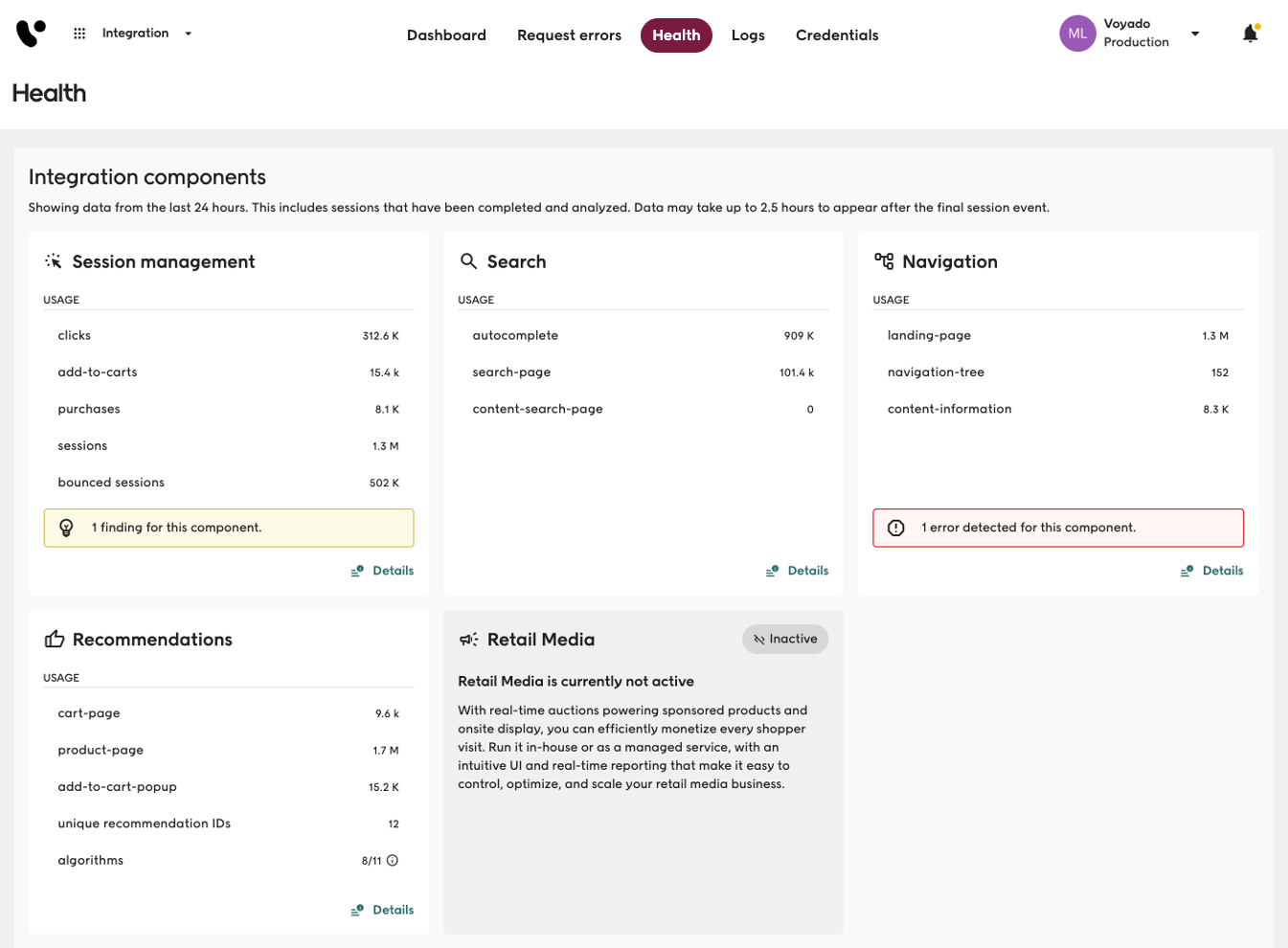The width and height of the screenshot is (1288, 948).
Task: Switch to the Dashboard tab
Action: click(446, 35)
